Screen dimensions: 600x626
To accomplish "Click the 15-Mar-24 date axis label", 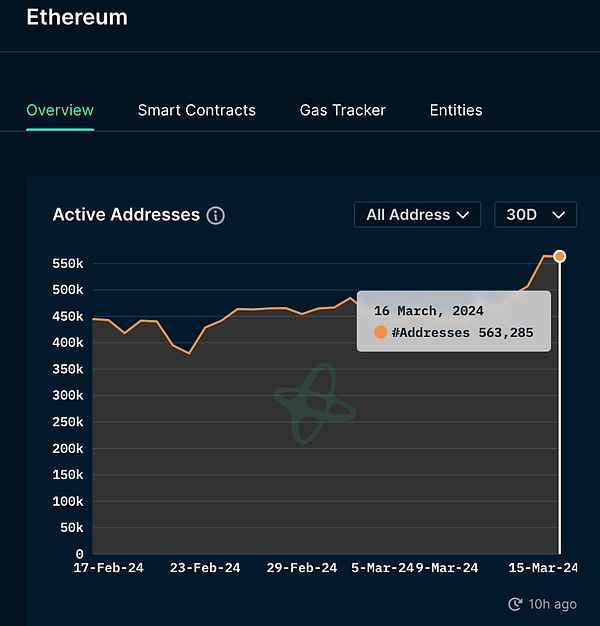I will click(544, 568).
